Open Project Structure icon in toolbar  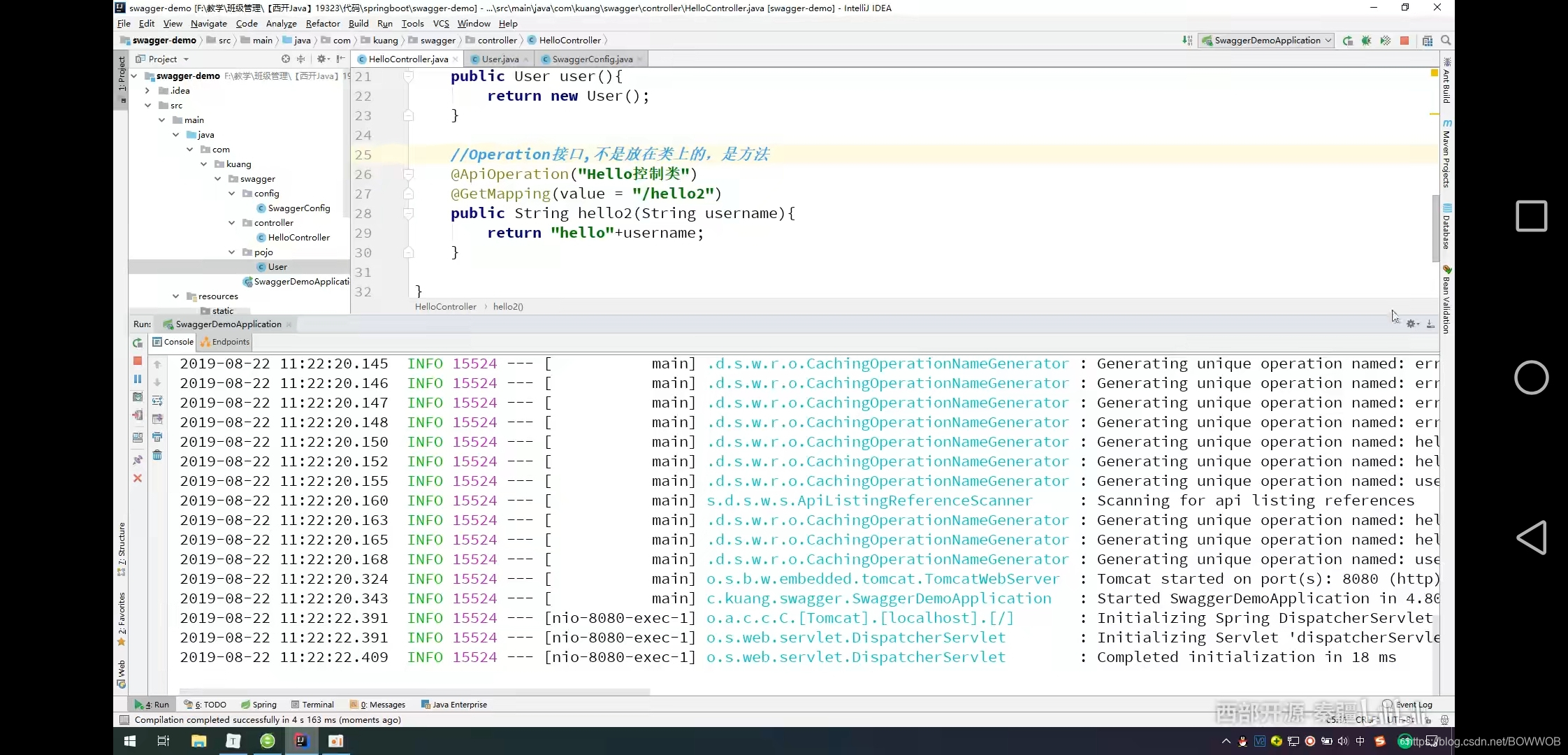(1428, 41)
